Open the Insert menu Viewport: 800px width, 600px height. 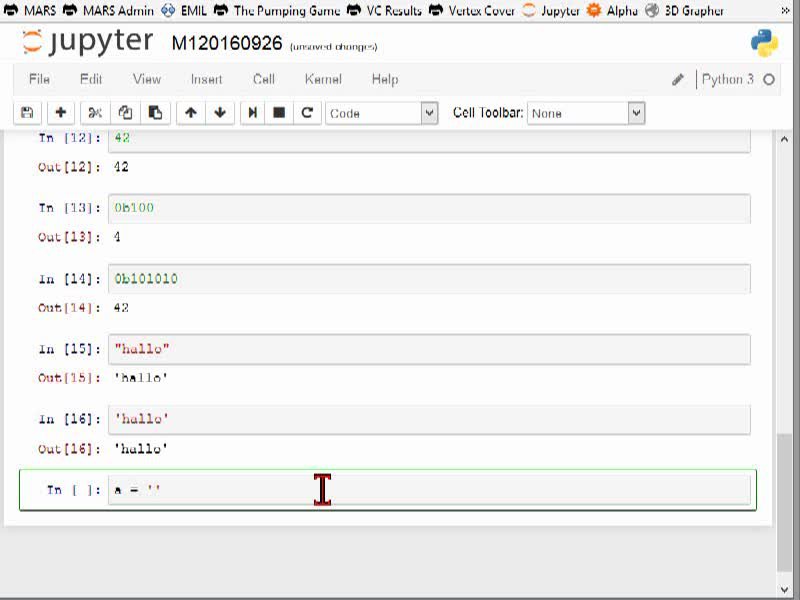pyautogui.click(x=206, y=79)
